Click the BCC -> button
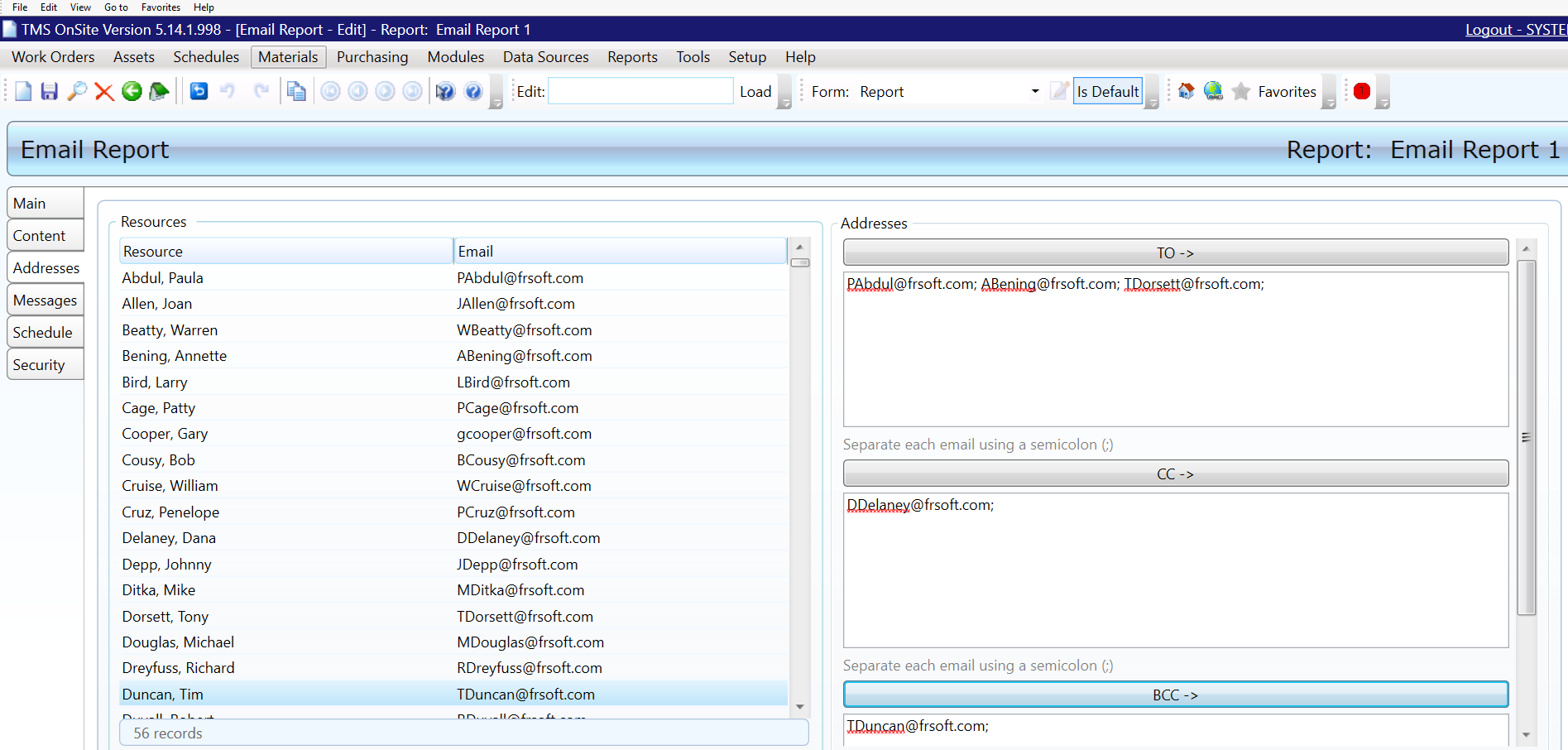1568x750 pixels. [1176, 695]
